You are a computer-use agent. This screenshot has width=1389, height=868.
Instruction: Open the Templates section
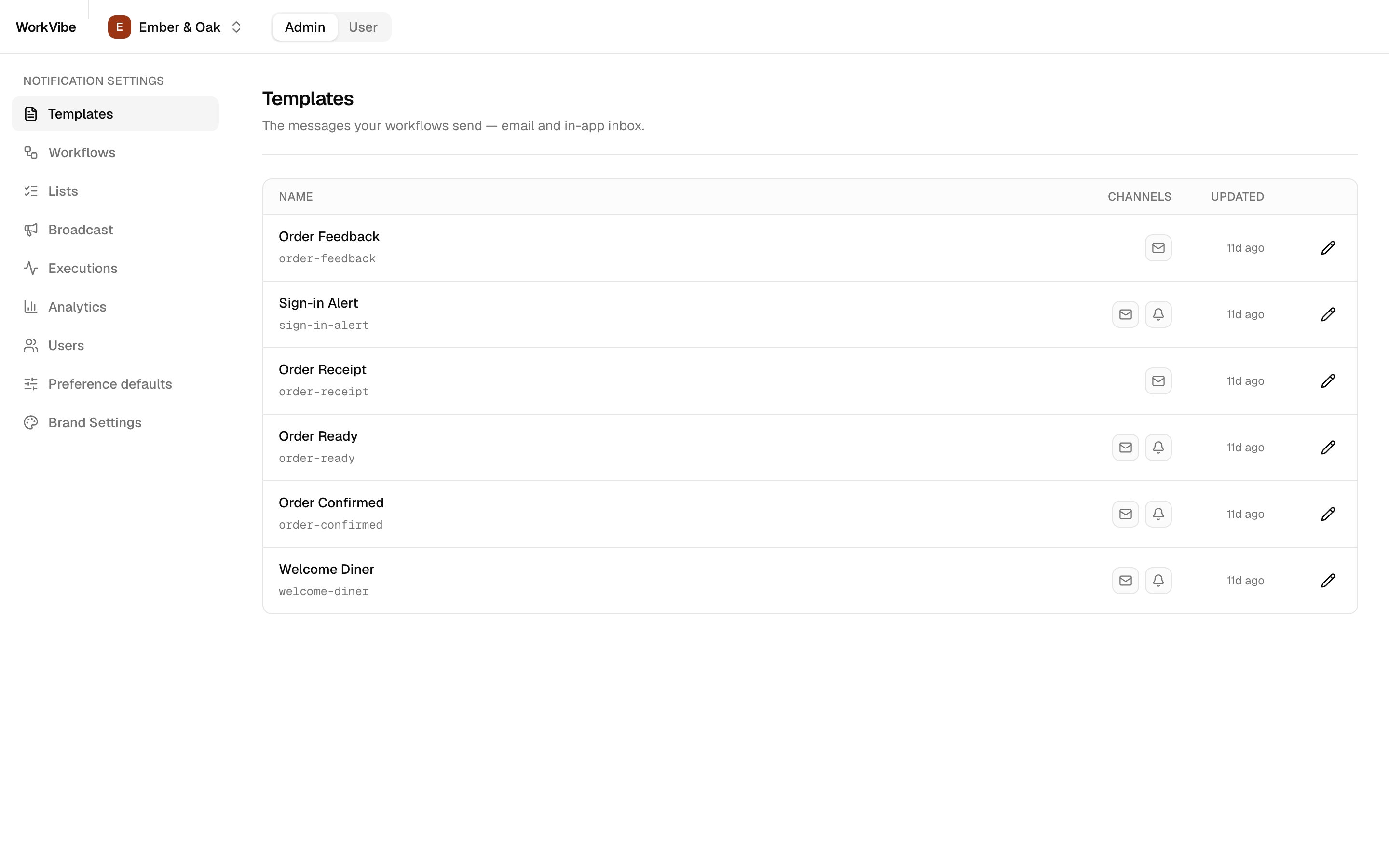(x=115, y=114)
